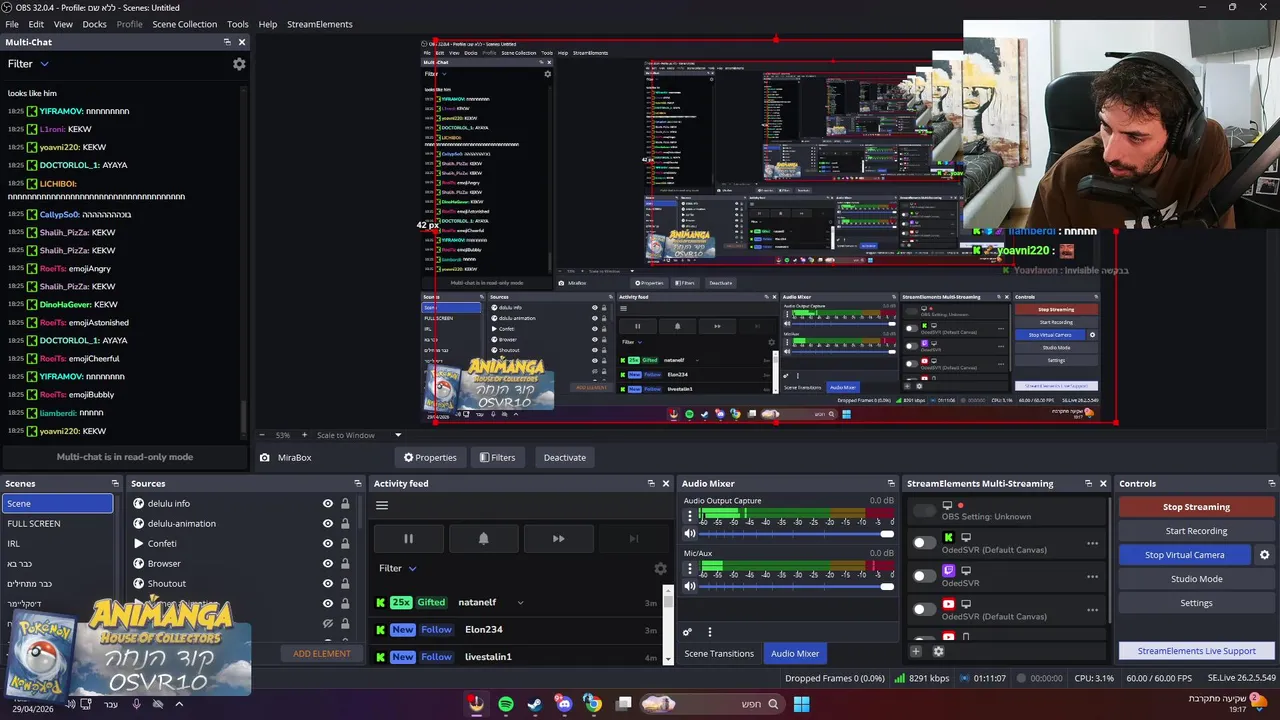Screen dimensions: 1280x720
Task: Enable the YouTube OdedSVR Default Canvas toggle
Action: pyautogui.click(x=924, y=609)
